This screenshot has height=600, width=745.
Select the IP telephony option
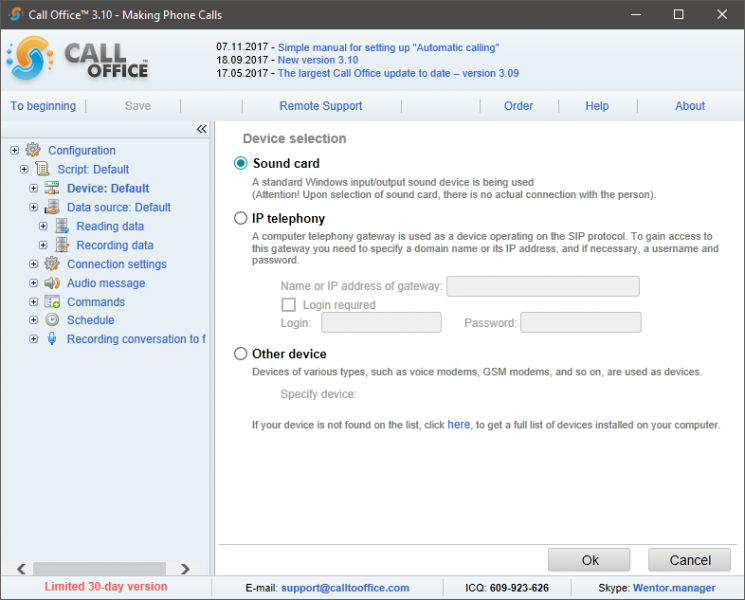pyautogui.click(x=240, y=218)
